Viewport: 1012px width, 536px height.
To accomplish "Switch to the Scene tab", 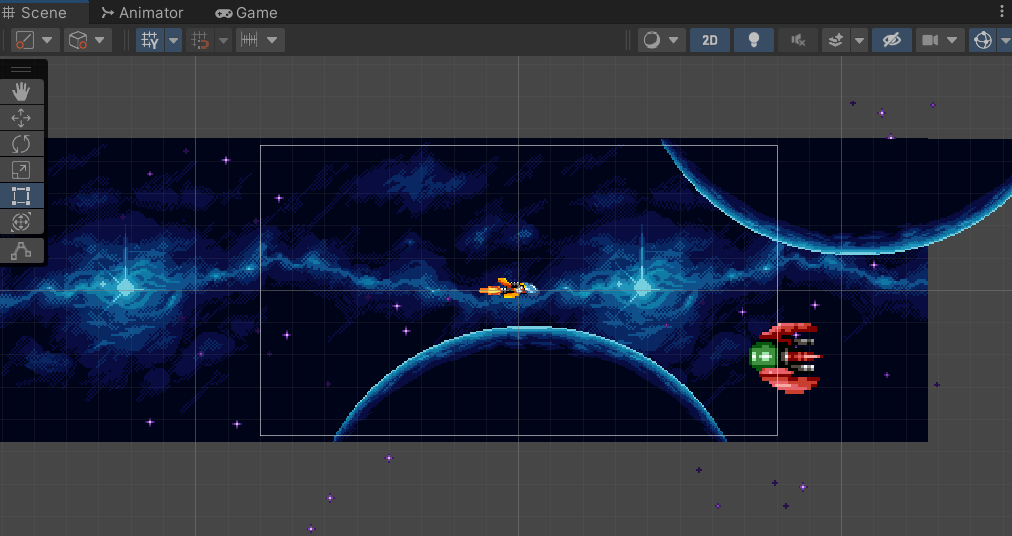I will pyautogui.click(x=35, y=13).
